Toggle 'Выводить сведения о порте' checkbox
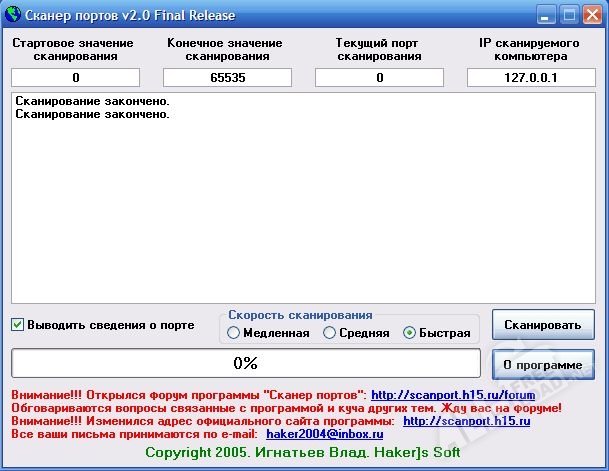The height and width of the screenshot is (471, 609). (x=18, y=324)
